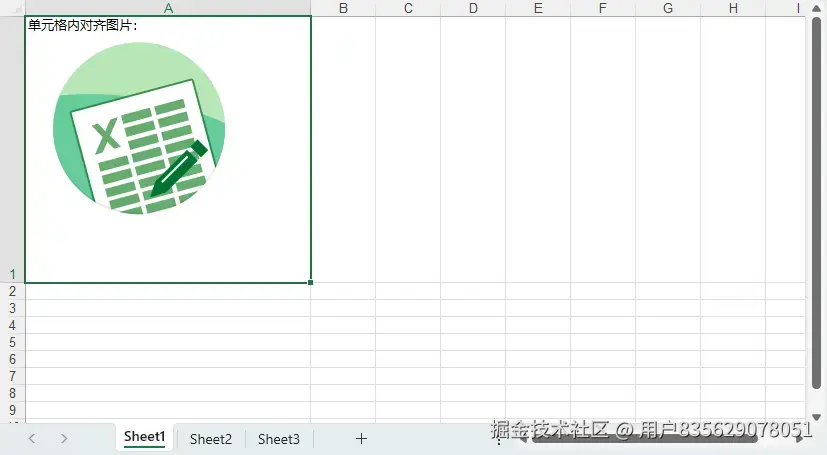
Task: Click the vertical scrollbar down arrow
Action: 816,418
